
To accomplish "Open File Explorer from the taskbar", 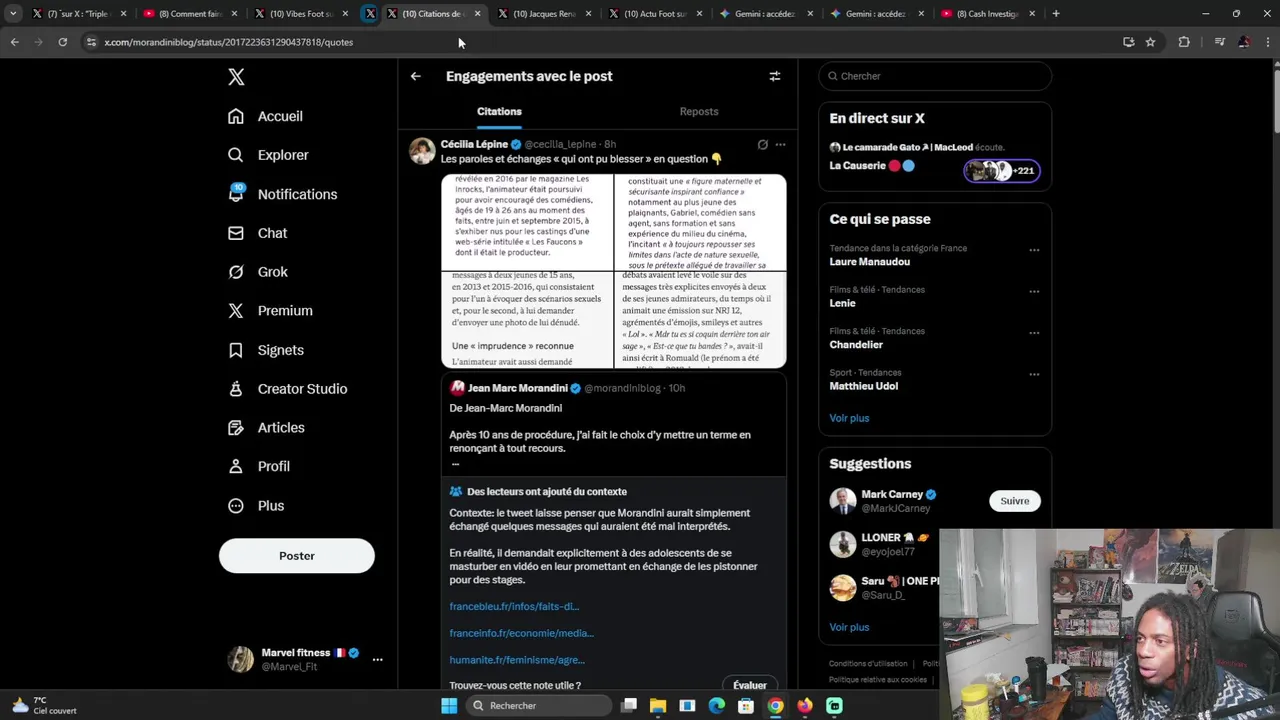I will (658, 706).
